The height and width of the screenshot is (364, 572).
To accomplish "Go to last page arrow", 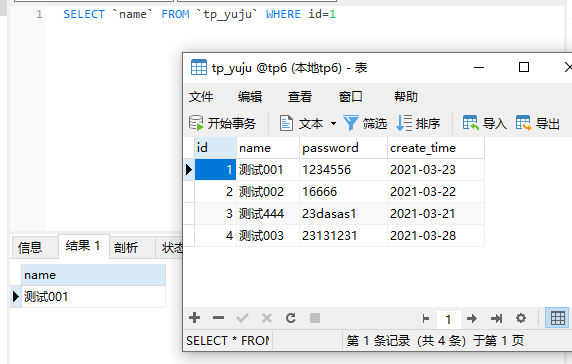I will pos(496,318).
